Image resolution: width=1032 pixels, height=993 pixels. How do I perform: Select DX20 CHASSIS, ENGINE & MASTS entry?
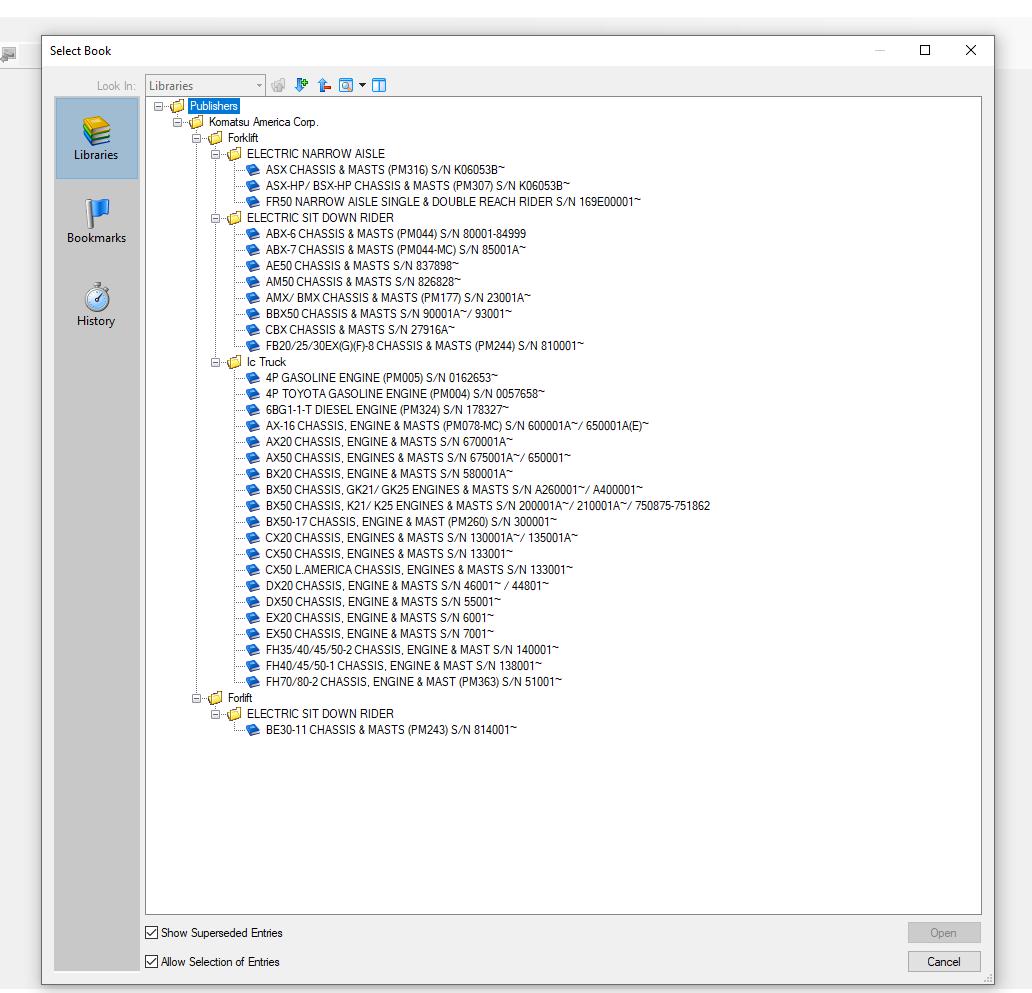pos(407,586)
